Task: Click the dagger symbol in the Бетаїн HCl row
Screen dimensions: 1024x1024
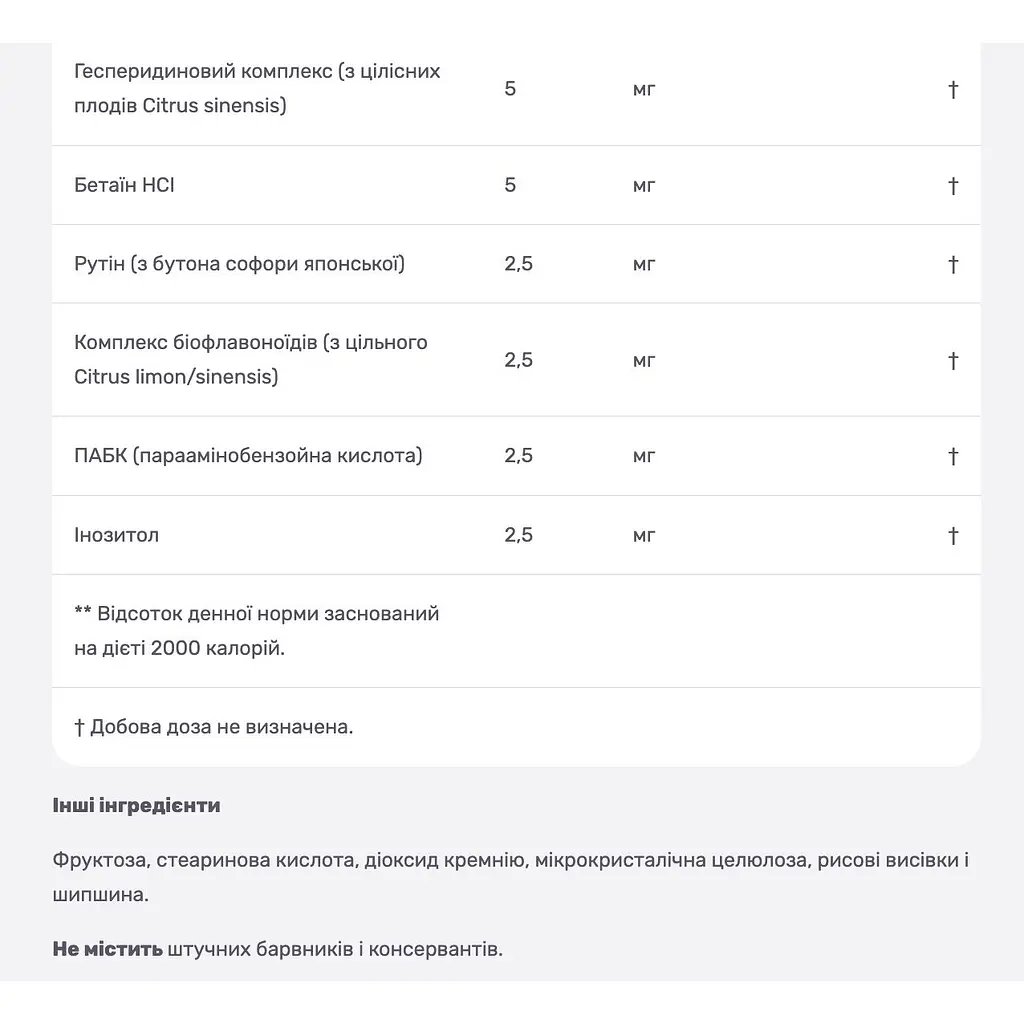Action: click(x=953, y=186)
